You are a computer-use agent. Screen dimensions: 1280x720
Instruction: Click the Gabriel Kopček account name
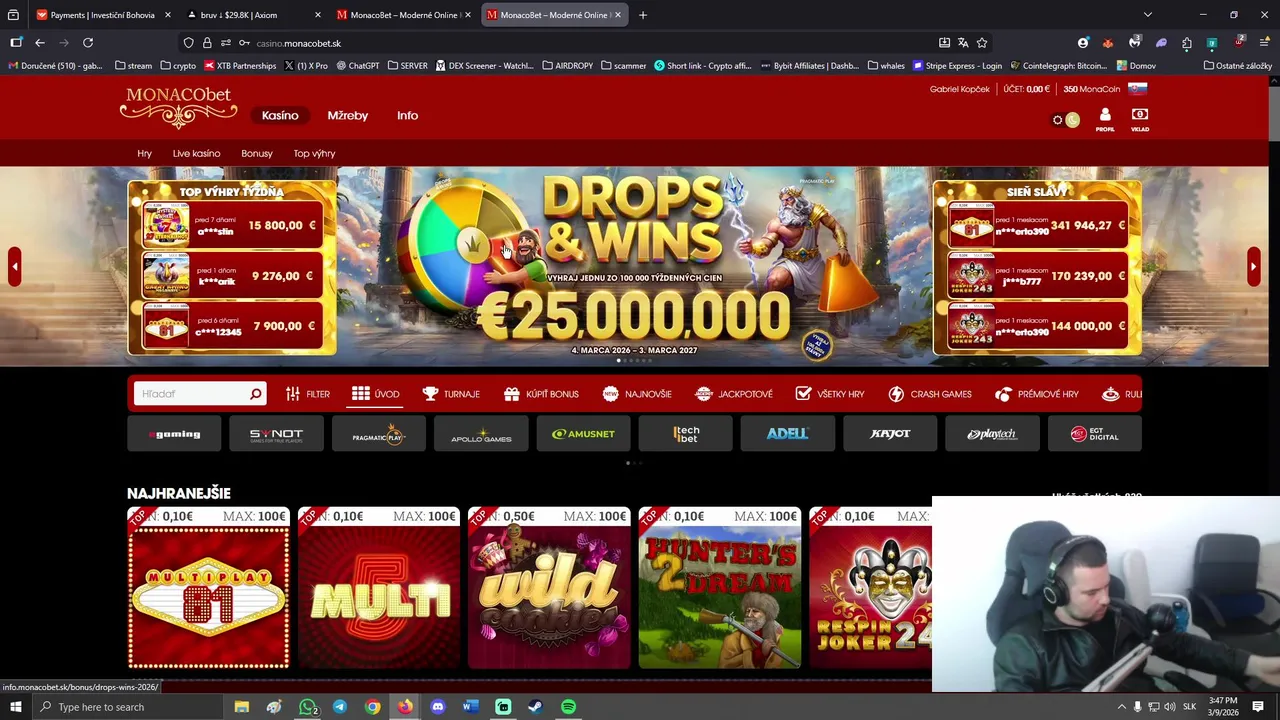tap(959, 89)
